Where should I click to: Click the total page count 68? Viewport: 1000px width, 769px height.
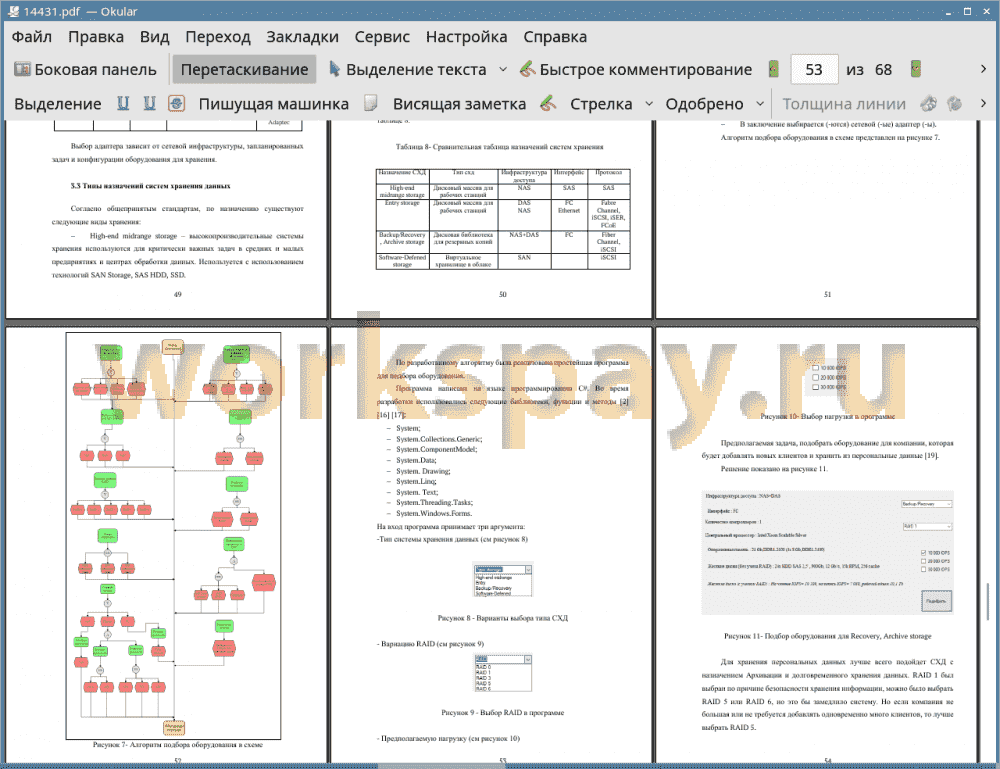[x=883, y=70]
